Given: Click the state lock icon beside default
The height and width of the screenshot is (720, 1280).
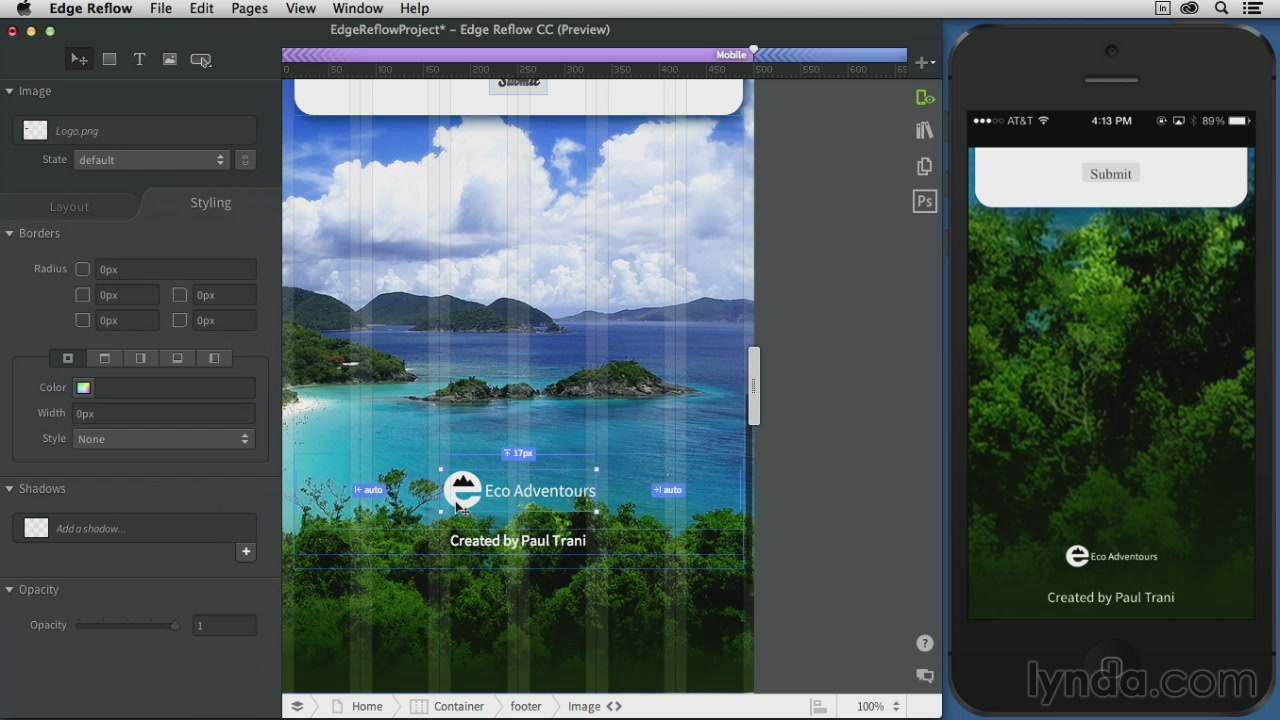Looking at the screenshot, I should coord(245,160).
